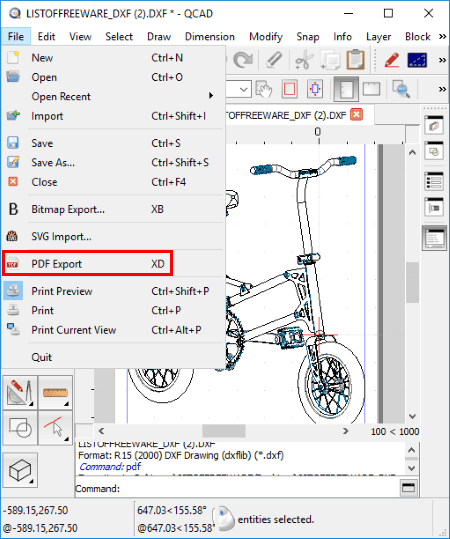
Task: Open the File menu
Action: pos(16,36)
